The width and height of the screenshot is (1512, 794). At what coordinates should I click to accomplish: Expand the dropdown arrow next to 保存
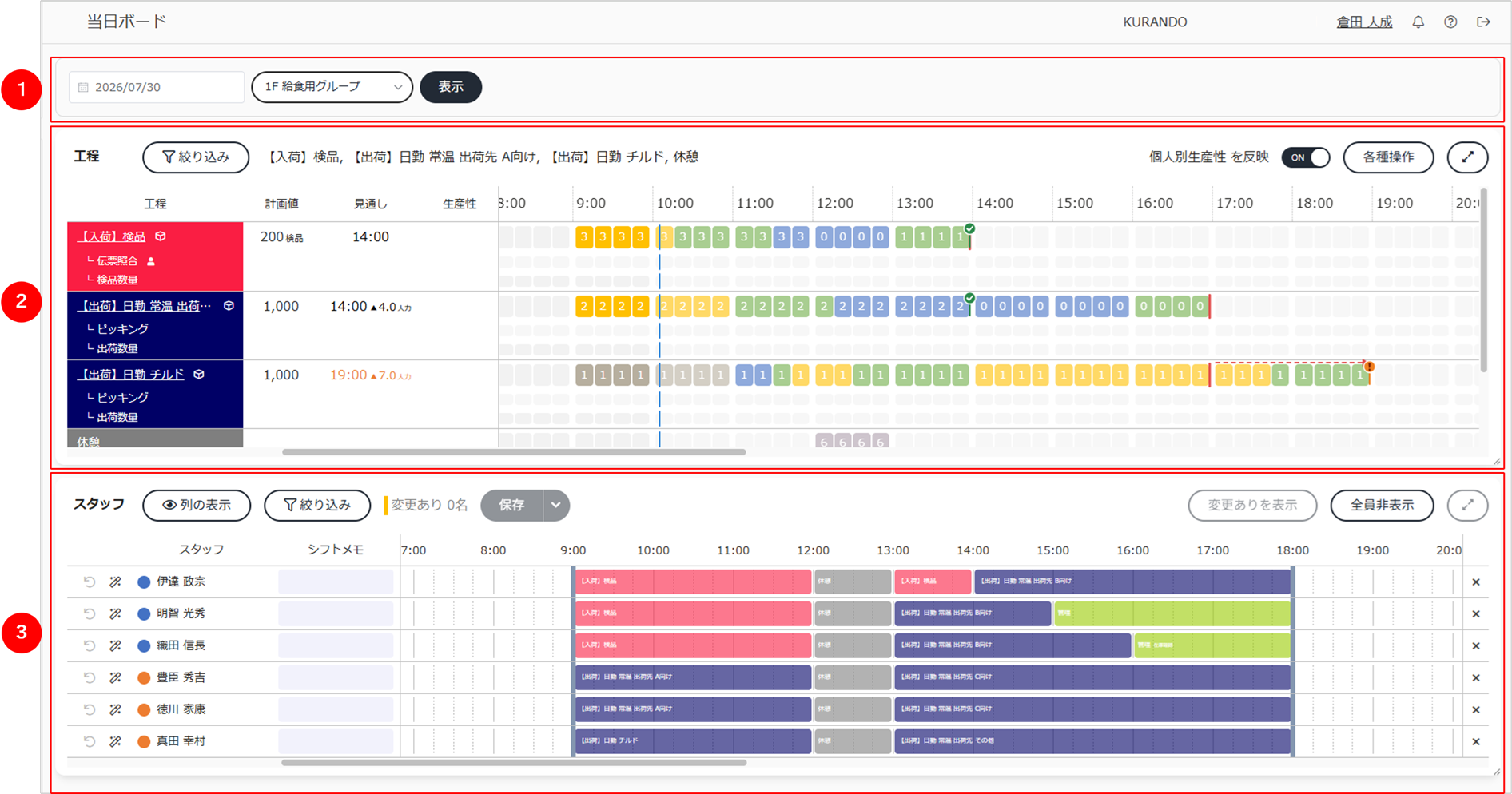point(555,505)
